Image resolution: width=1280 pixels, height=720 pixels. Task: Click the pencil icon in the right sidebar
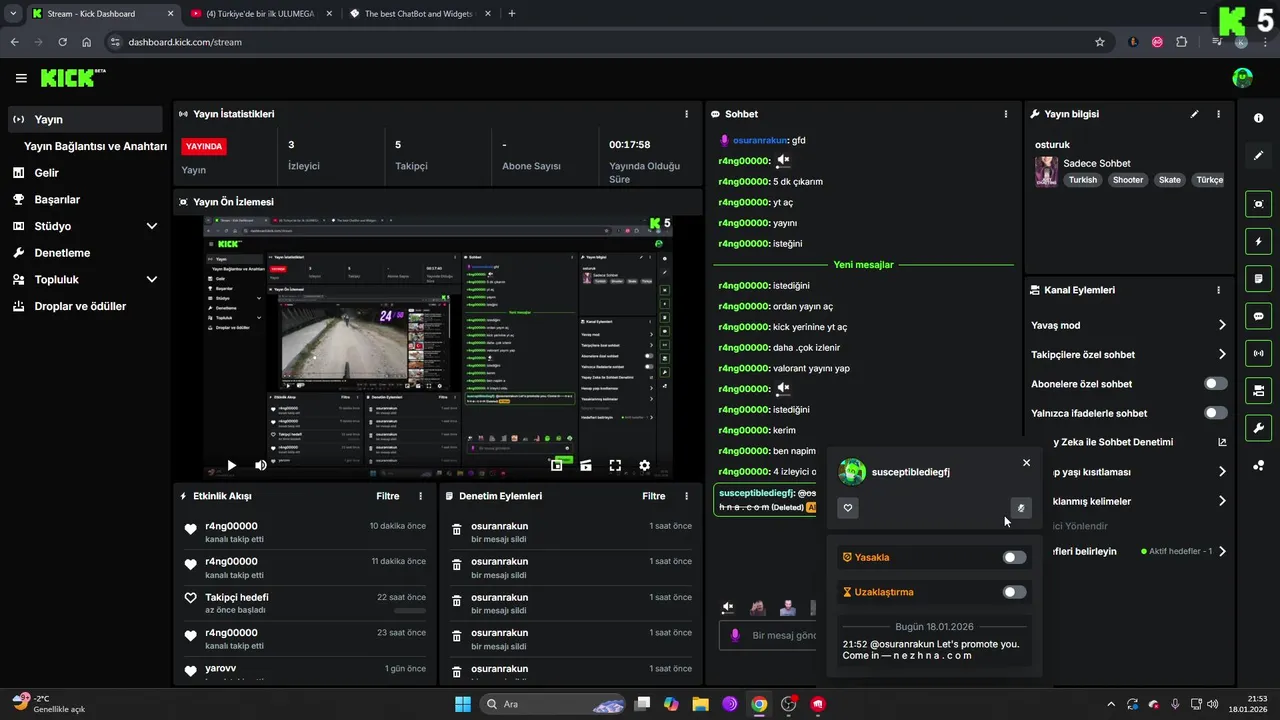coord(1258,155)
